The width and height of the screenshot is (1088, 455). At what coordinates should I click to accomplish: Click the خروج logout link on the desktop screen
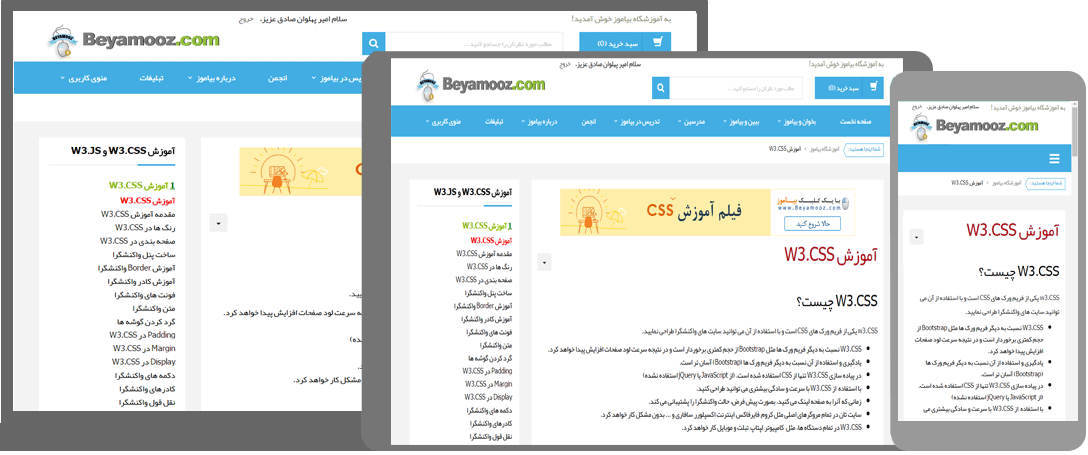(247, 19)
